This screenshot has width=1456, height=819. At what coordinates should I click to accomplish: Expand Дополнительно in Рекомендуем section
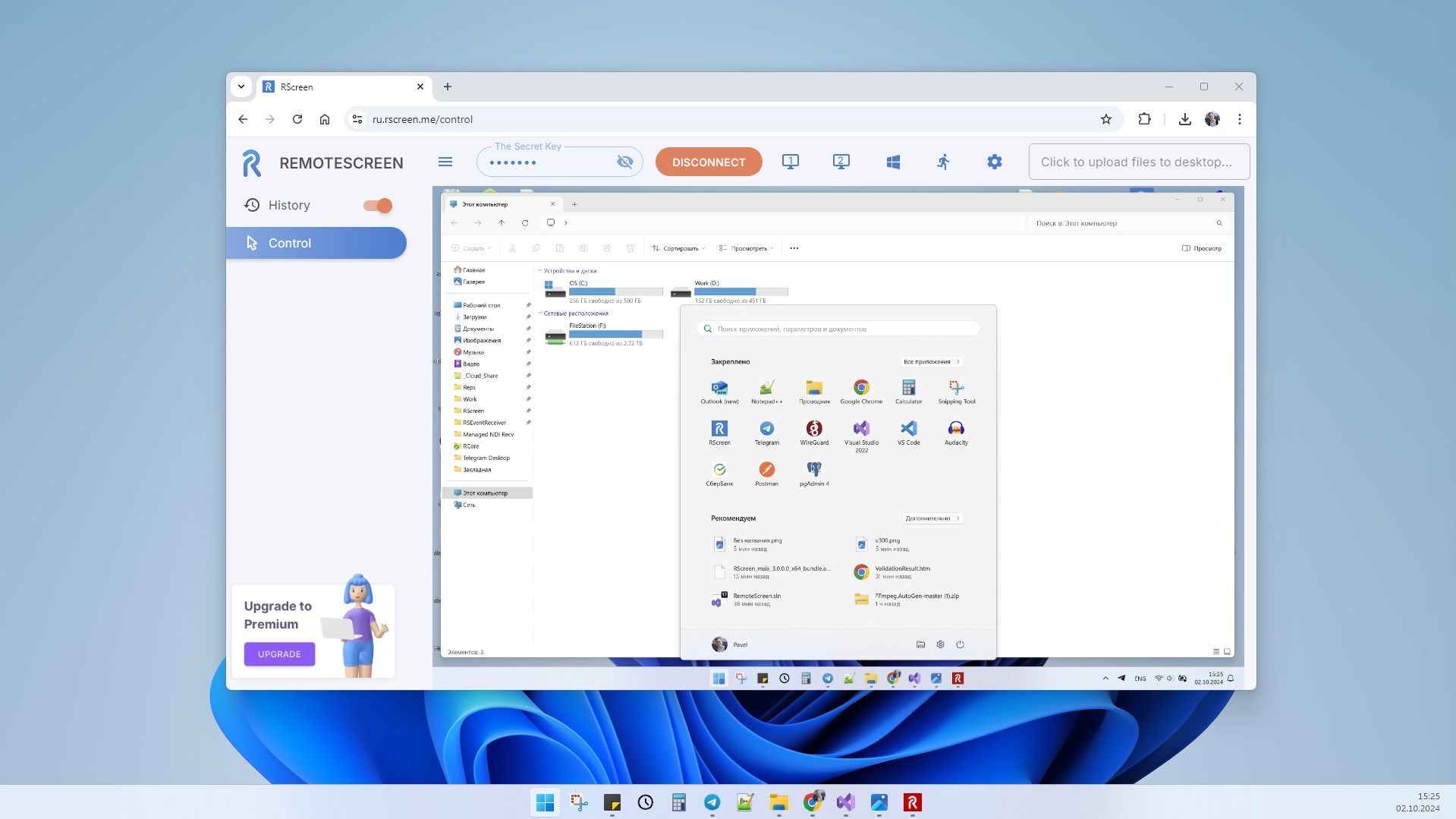932,518
